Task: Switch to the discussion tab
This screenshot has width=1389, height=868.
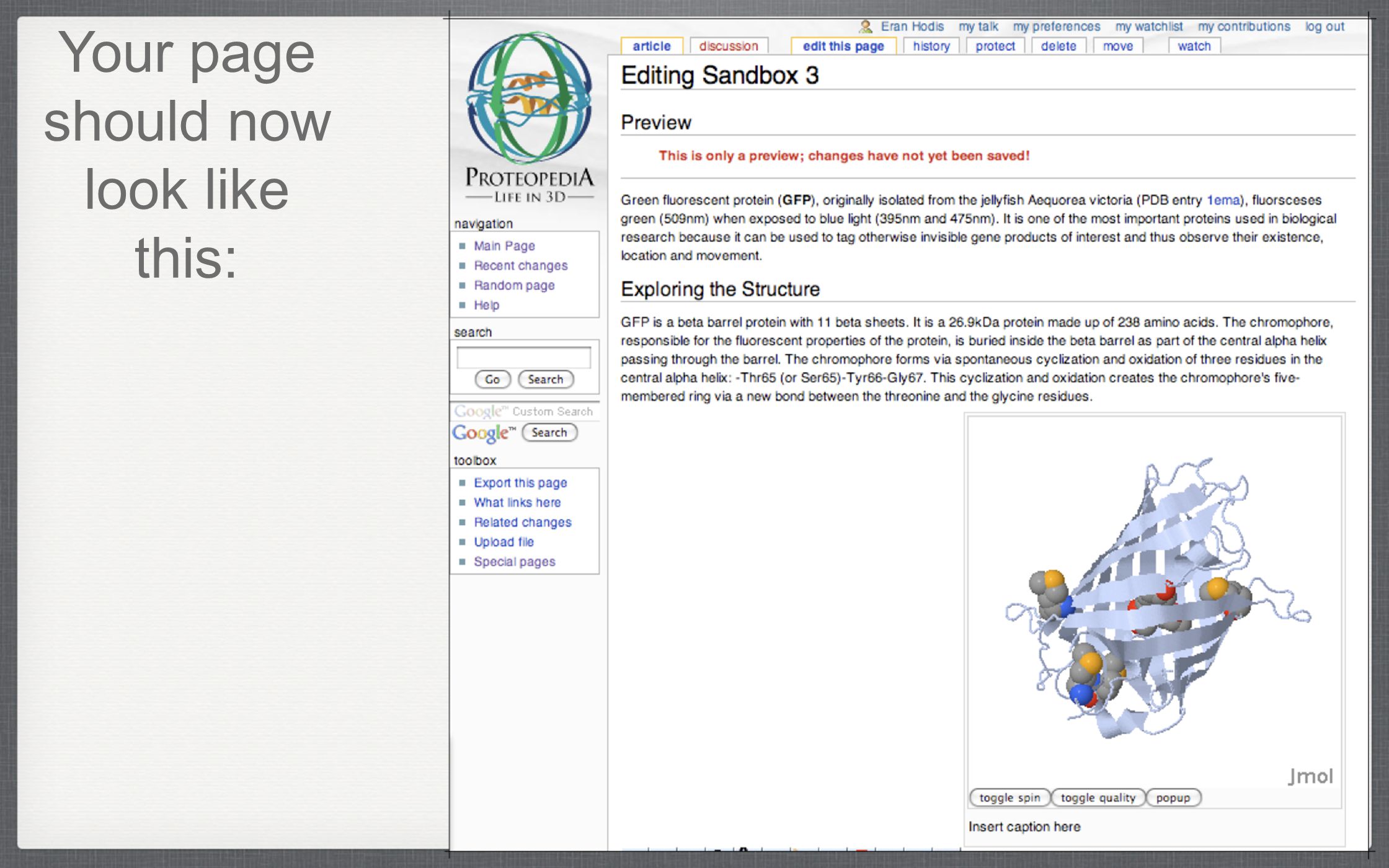Action: [x=729, y=46]
